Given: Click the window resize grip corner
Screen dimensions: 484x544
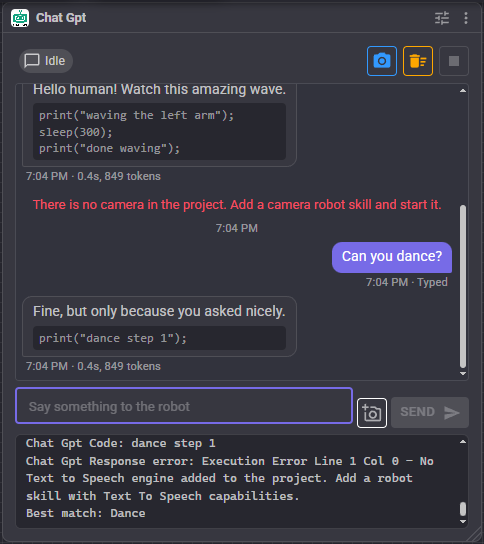Looking at the screenshot, I should click(474, 534).
